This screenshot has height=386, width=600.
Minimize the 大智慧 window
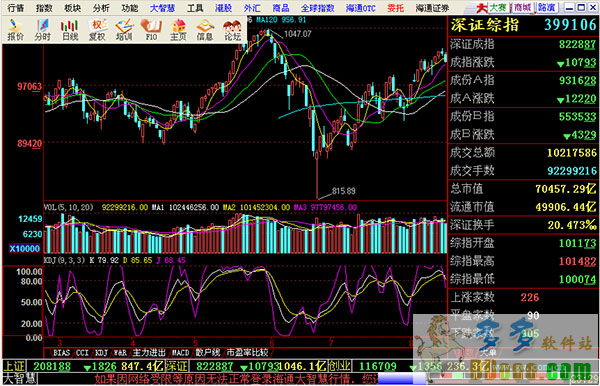tap(569, 7)
